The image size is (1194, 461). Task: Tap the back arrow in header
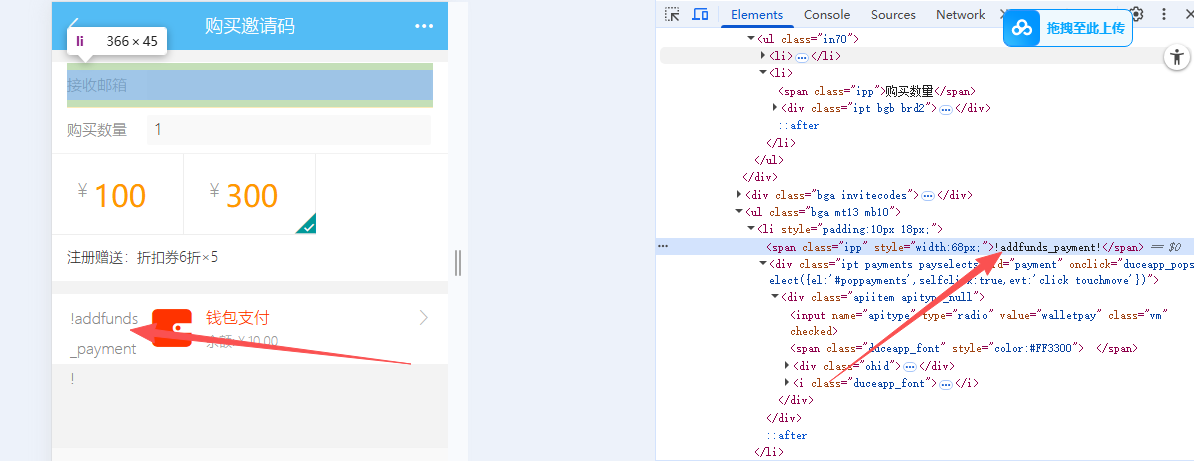(75, 25)
